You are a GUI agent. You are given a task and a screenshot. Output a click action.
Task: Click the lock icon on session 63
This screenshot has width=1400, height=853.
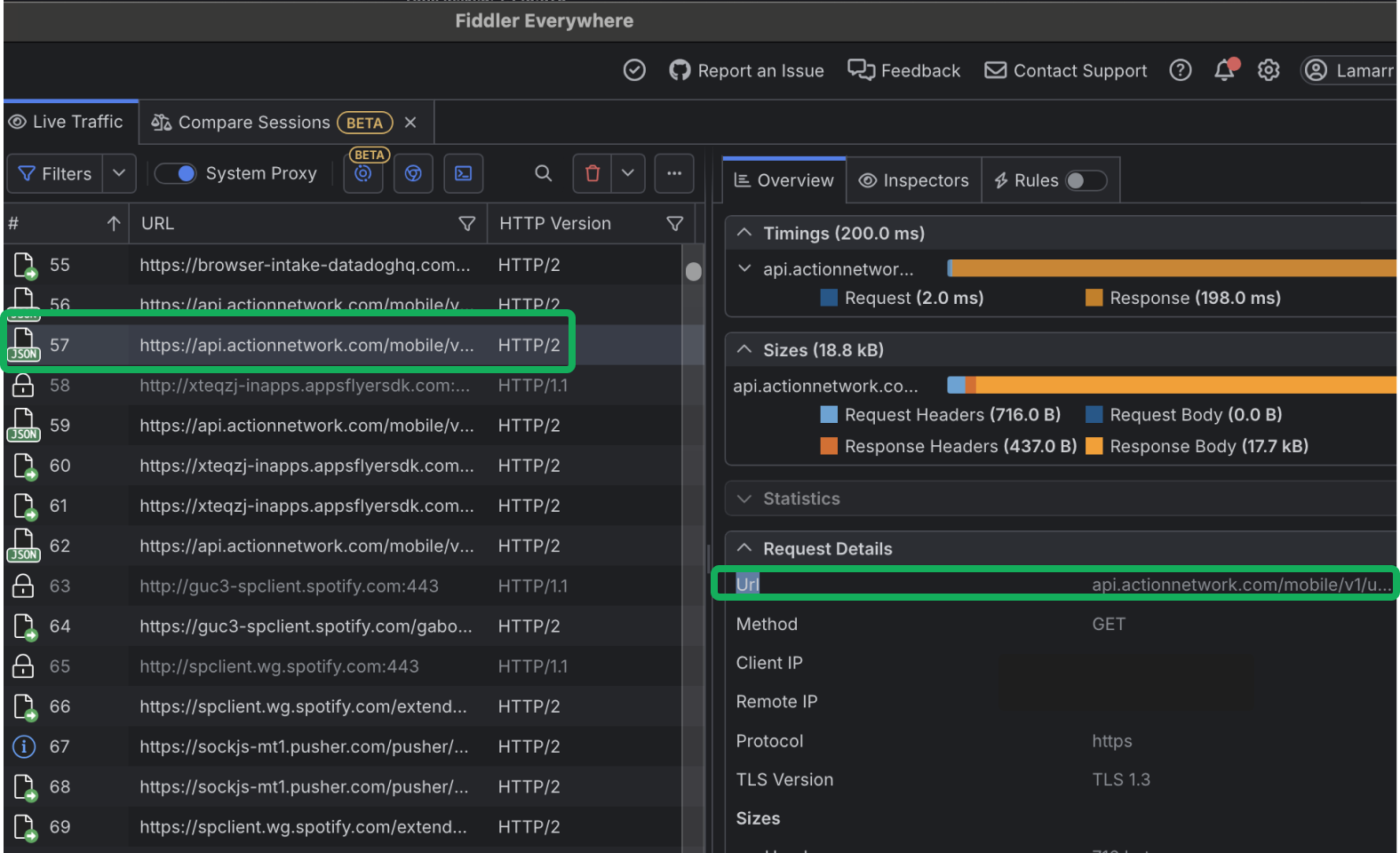pos(24,586)
